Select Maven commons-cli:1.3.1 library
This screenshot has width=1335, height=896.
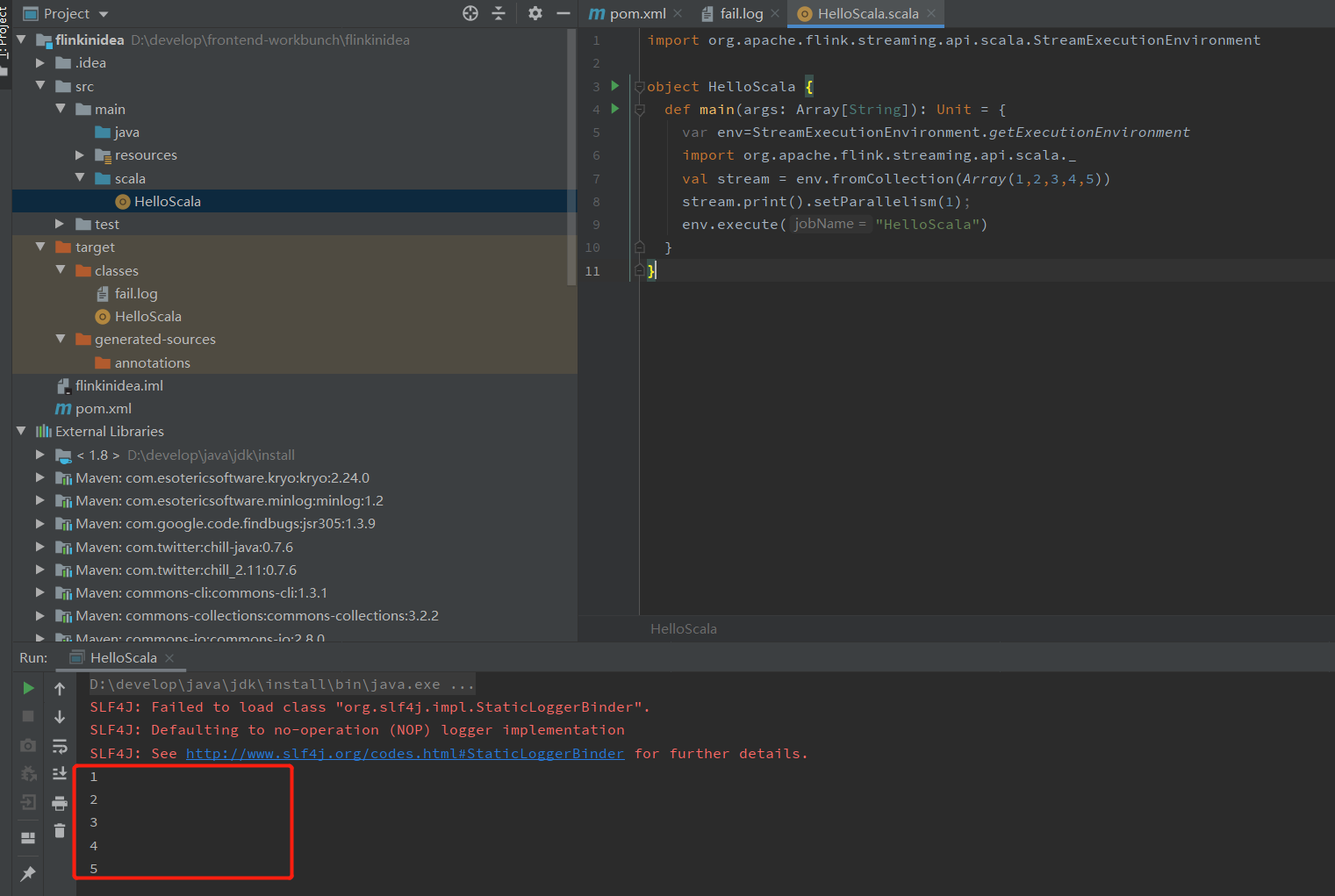pos(294,593)
